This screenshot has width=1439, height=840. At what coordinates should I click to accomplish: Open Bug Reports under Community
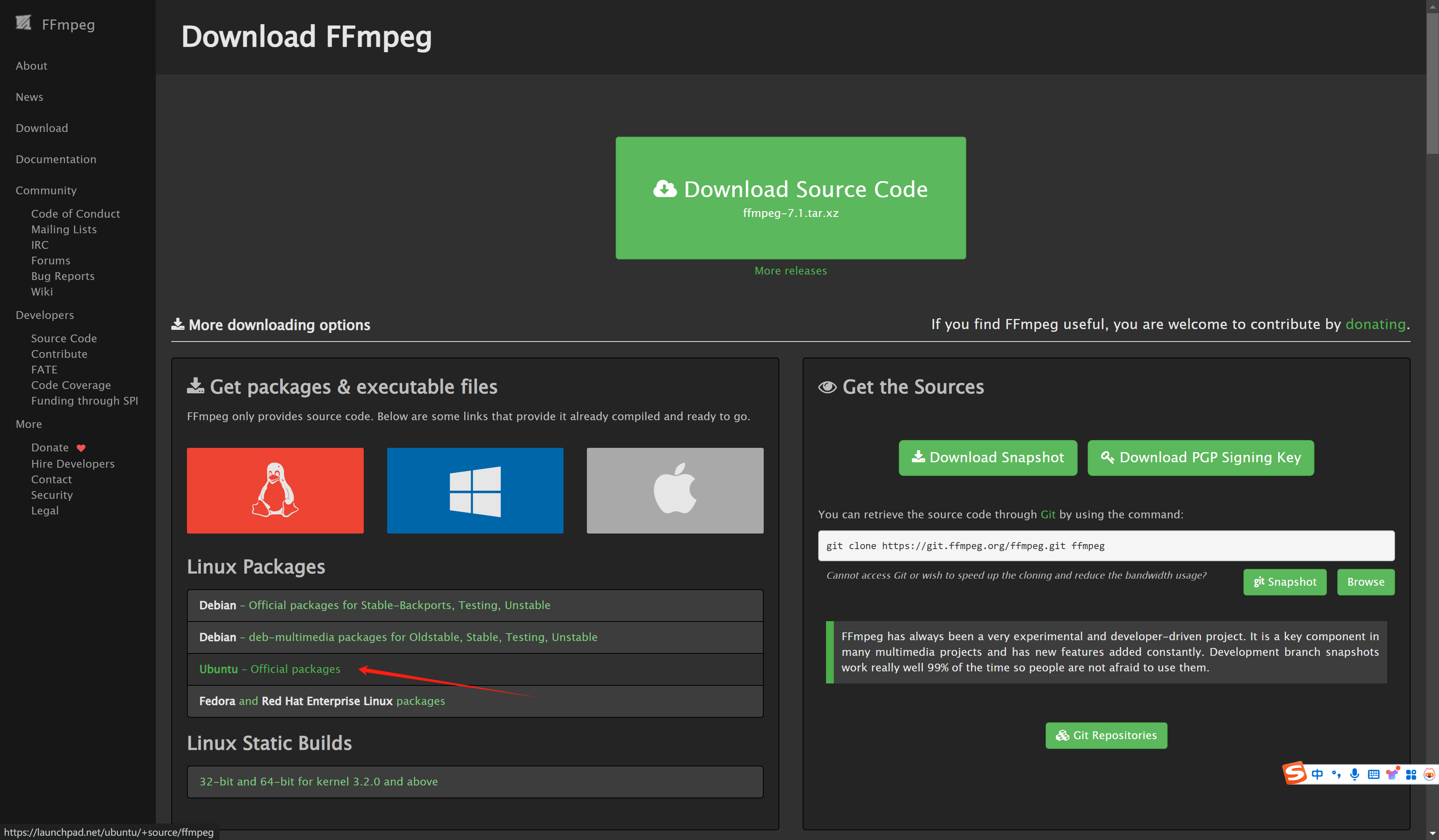point(63,276)
